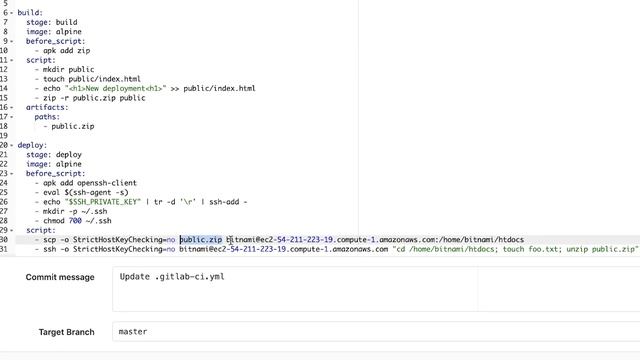The width and height of the screenshot is (640, 360).
Task: Click line number 31 in the gutter
Action: pos(4,249)
